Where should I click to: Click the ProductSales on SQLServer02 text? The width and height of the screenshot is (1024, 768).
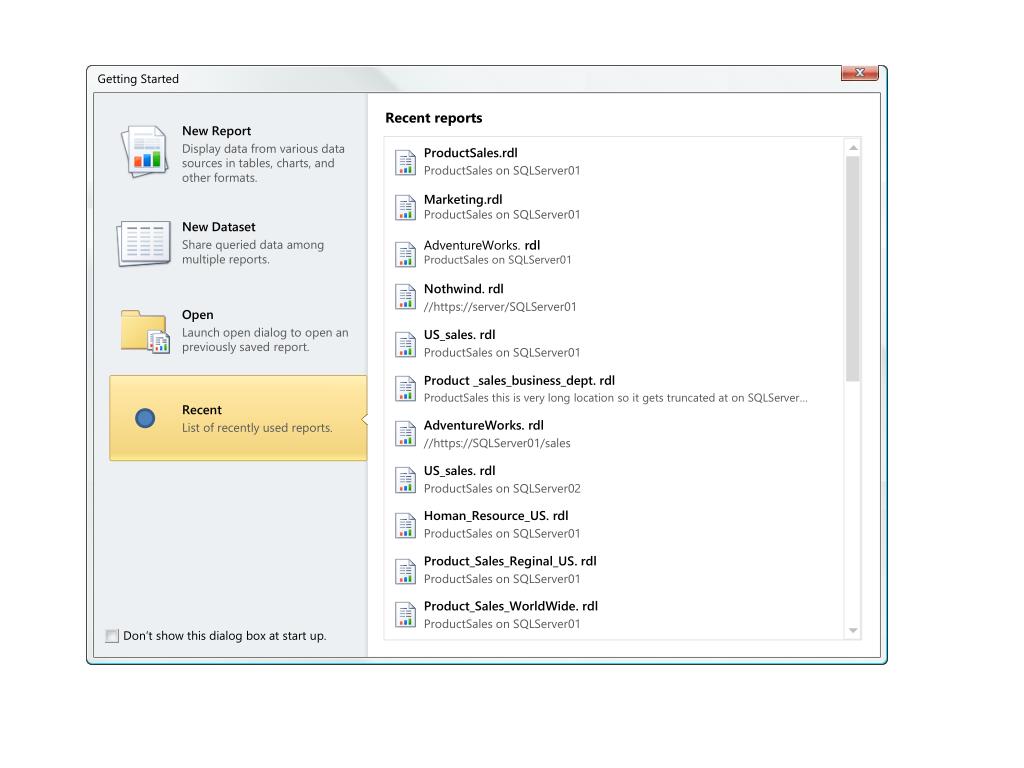[502, 488]
